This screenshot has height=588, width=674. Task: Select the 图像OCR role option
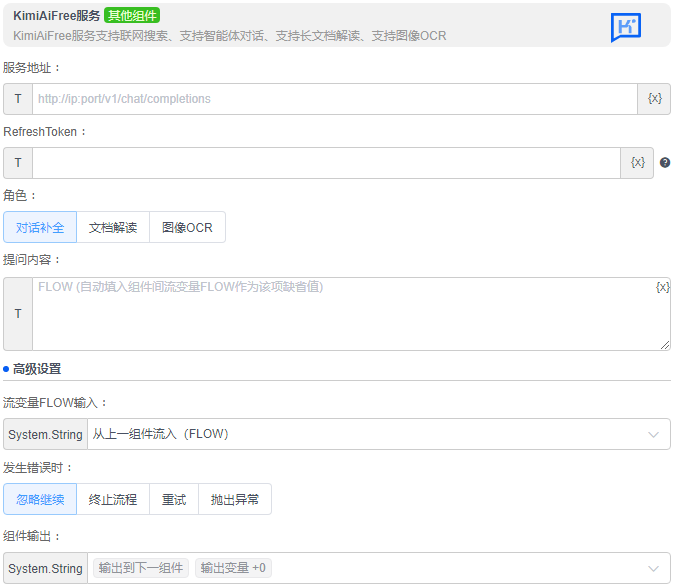187,227
